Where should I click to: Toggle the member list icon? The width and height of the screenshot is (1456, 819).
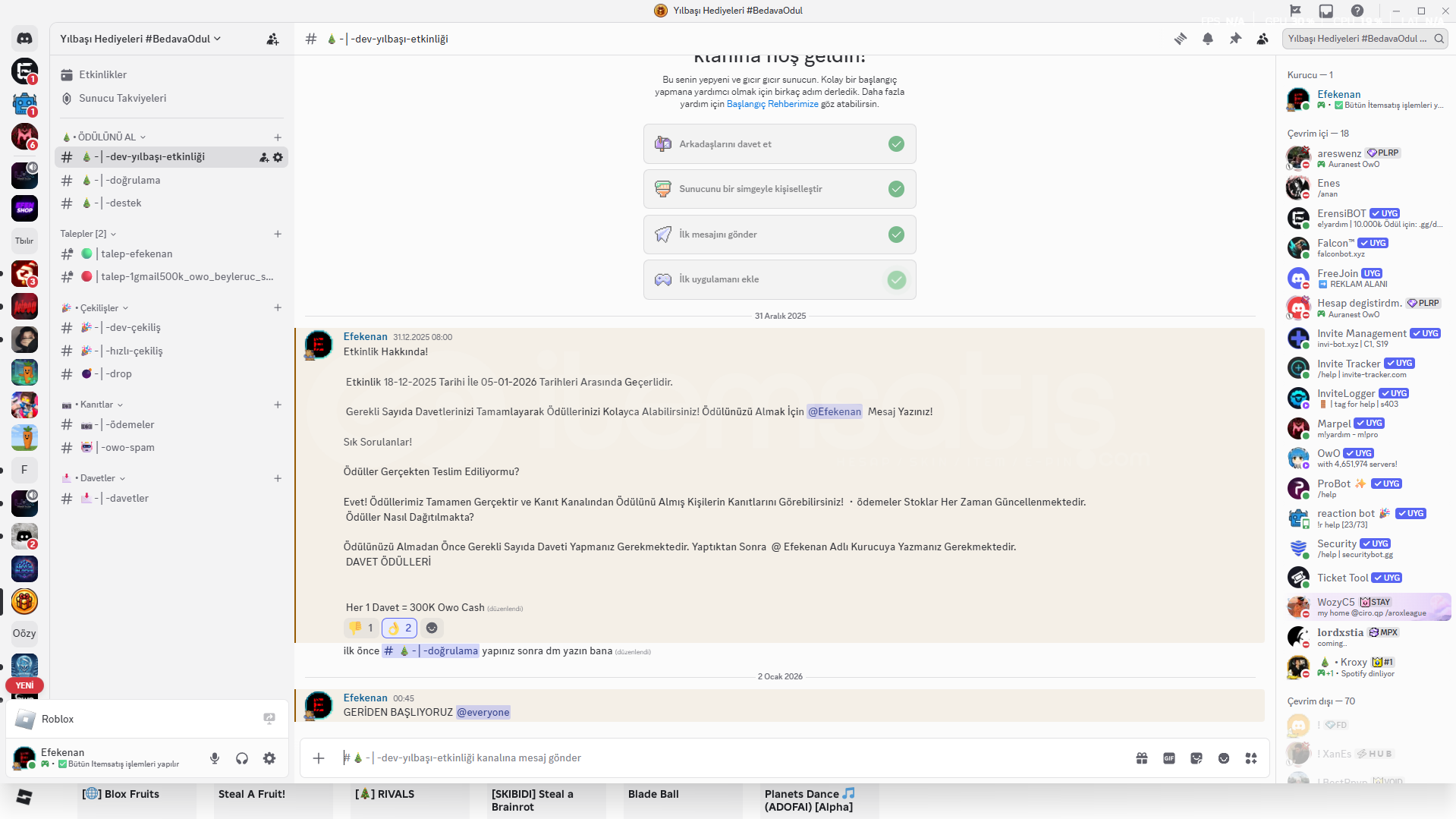[x=1263, y=39]
